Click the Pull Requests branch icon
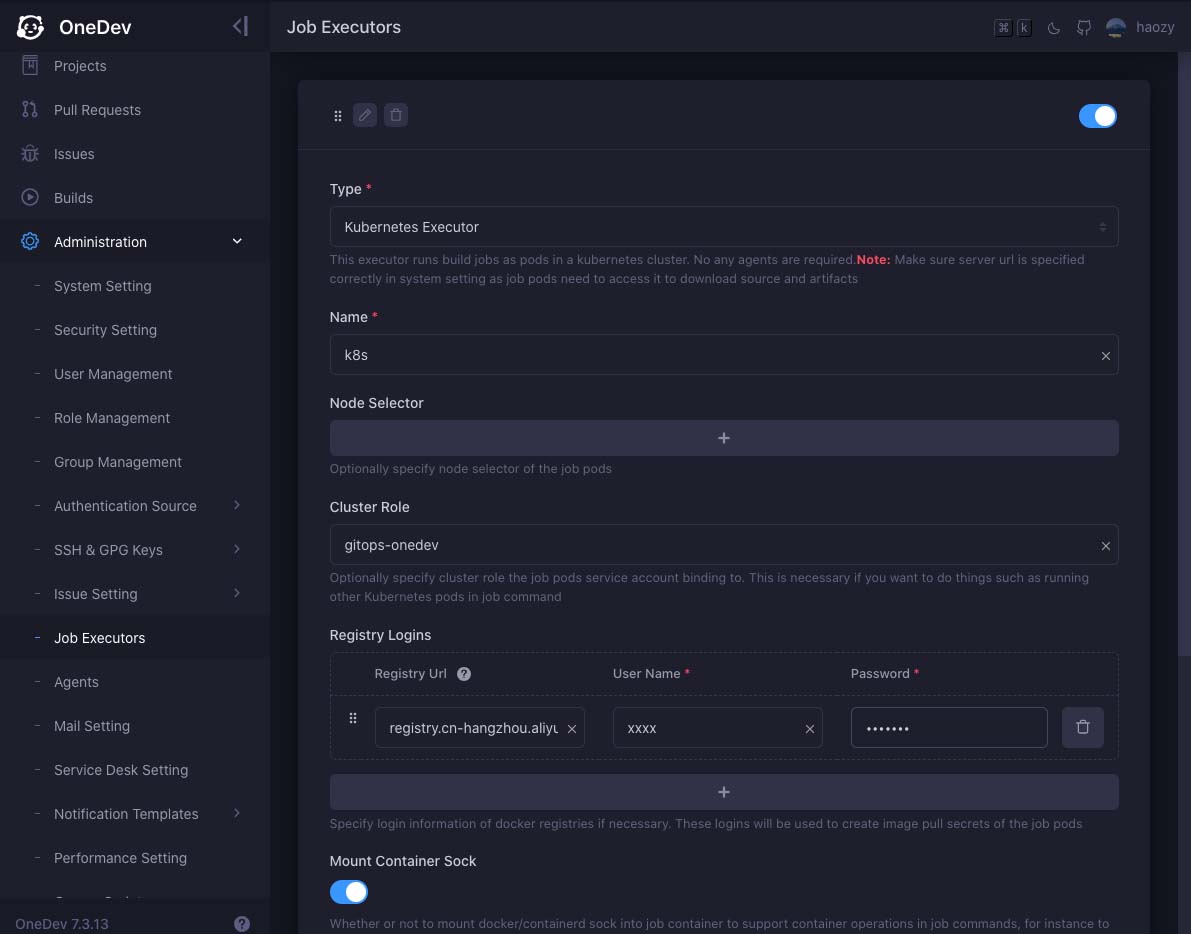 click(30, 109)
